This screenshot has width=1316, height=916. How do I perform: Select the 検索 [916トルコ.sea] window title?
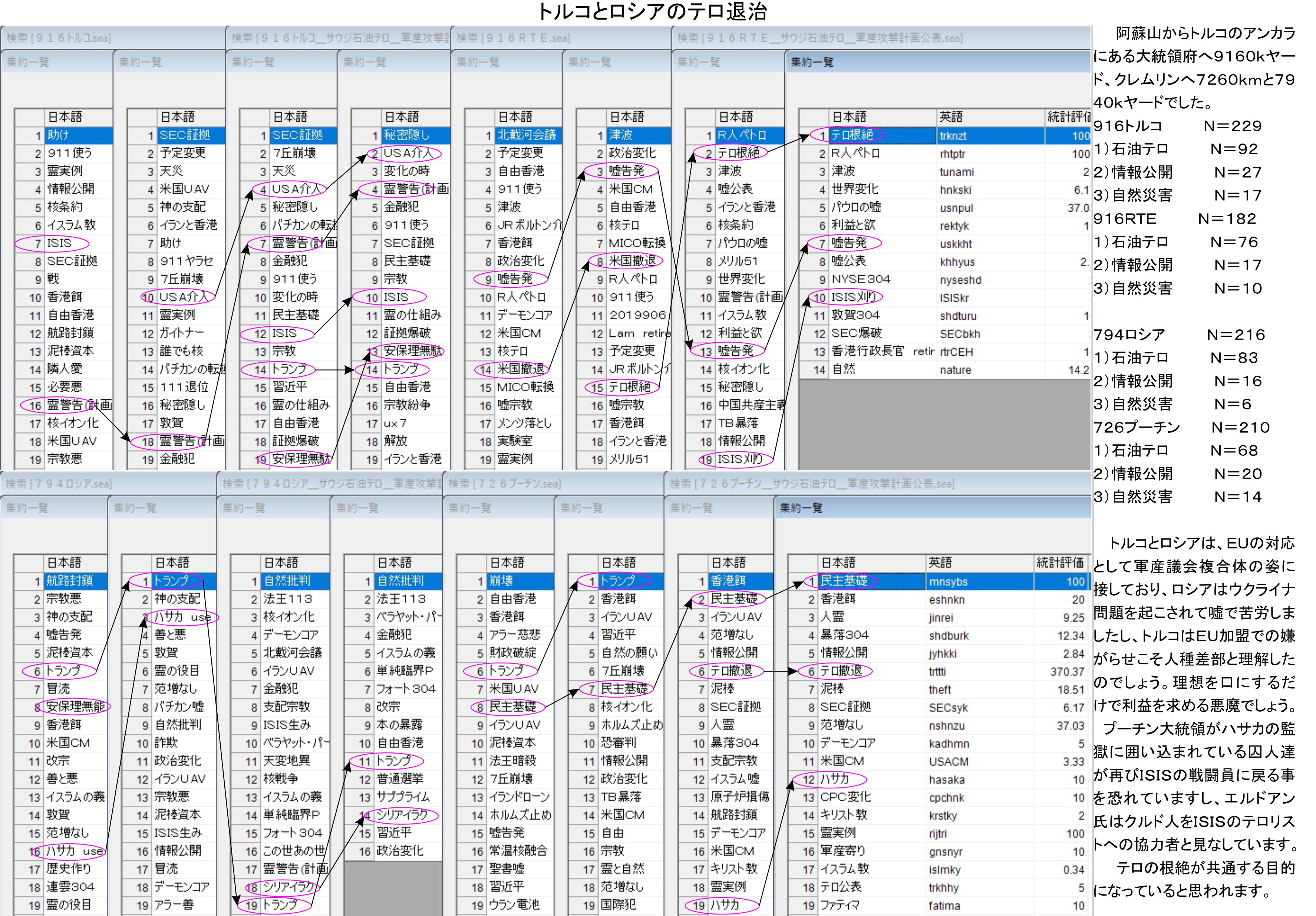pyautogui.click(x=59, y=38)
